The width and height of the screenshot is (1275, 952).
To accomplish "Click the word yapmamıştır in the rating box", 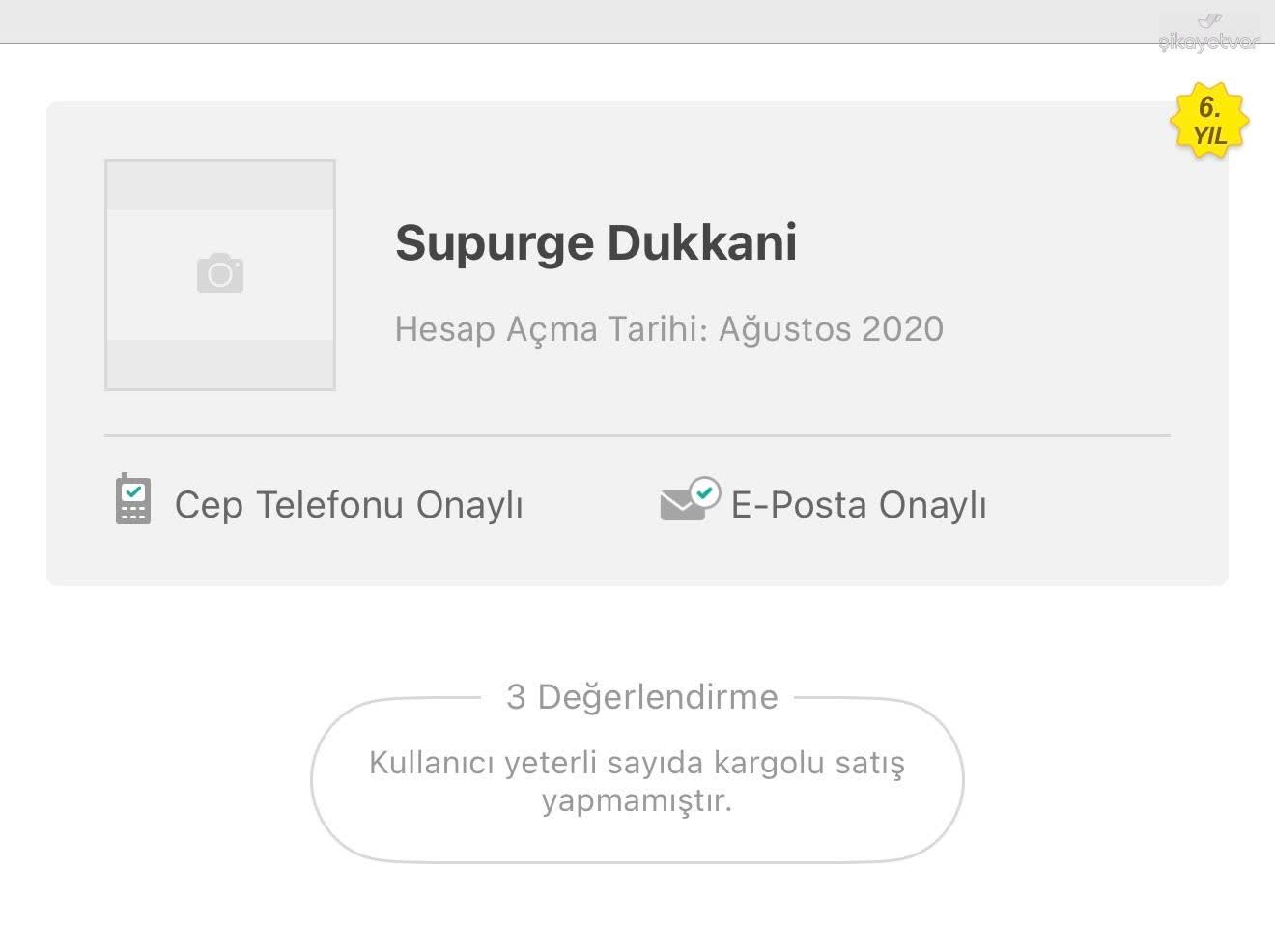I will pos(637,801).
